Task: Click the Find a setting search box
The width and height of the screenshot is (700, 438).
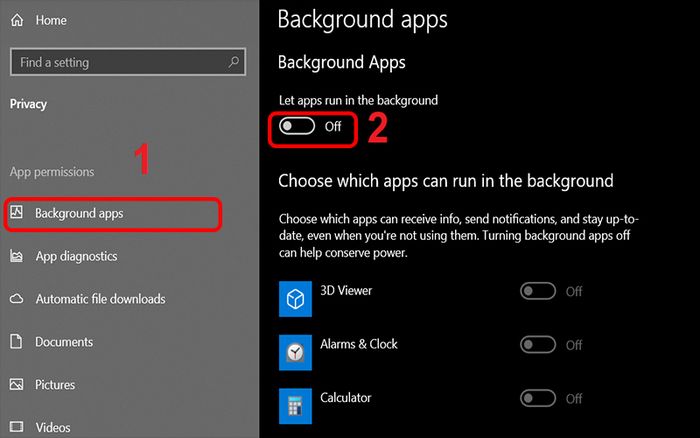Action: [128, 62]
